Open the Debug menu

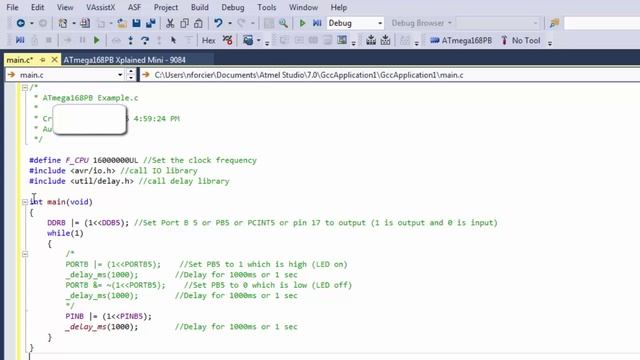pos(233,7)
